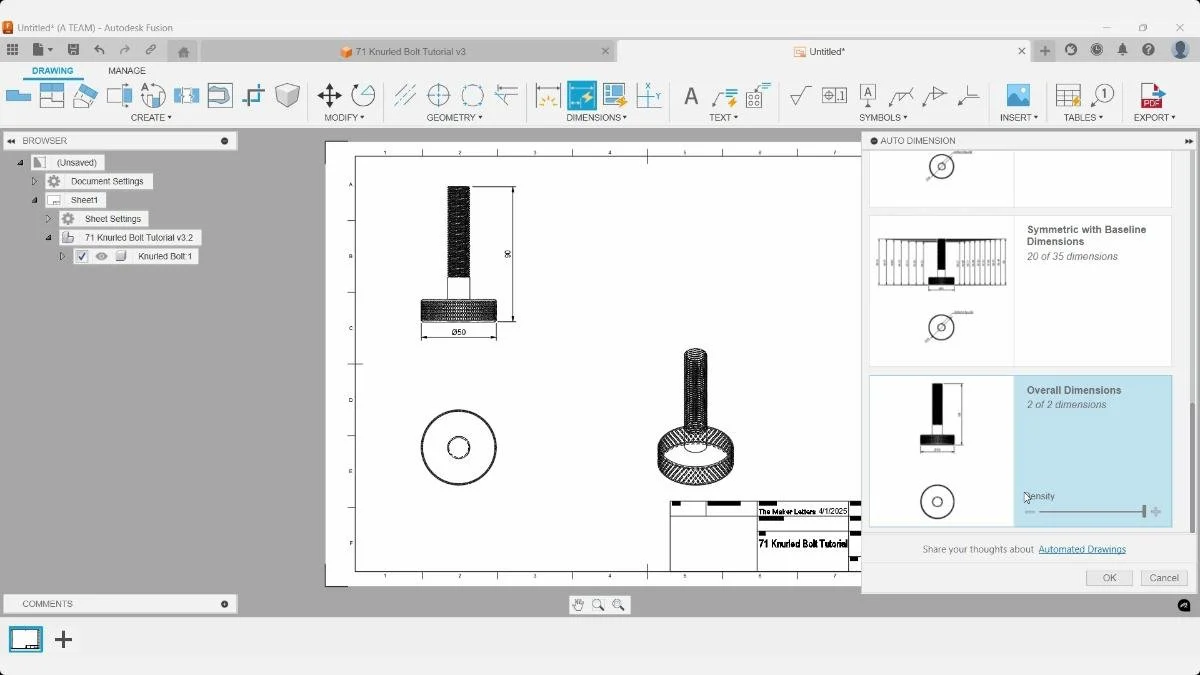
Task: Open the MODIFY dropdown menu
Action: click(344, 118)
